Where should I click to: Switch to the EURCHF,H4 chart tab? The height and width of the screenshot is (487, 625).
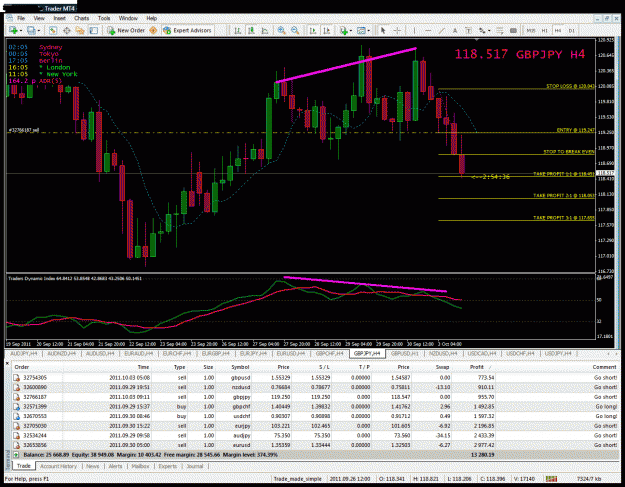[177, 353]
